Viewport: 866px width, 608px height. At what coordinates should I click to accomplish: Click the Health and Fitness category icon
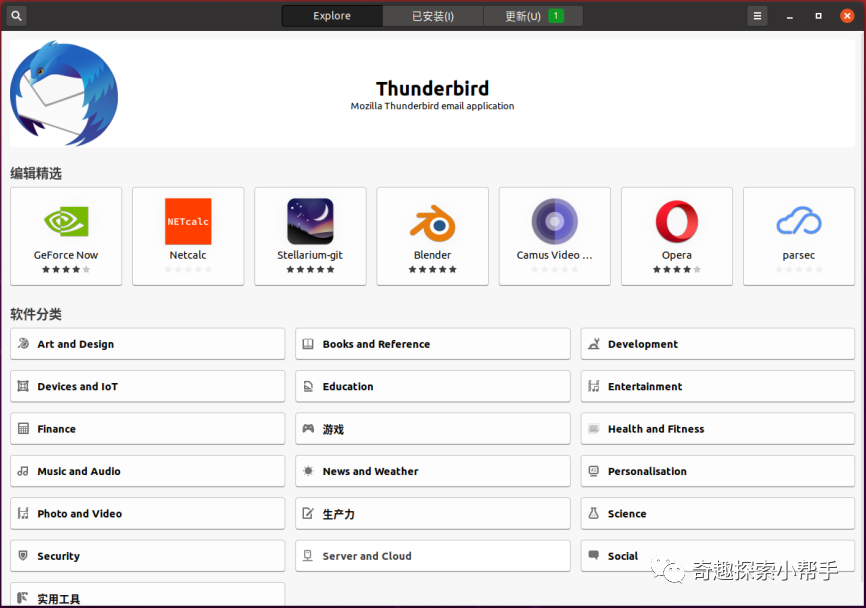[x=594, y=429]
